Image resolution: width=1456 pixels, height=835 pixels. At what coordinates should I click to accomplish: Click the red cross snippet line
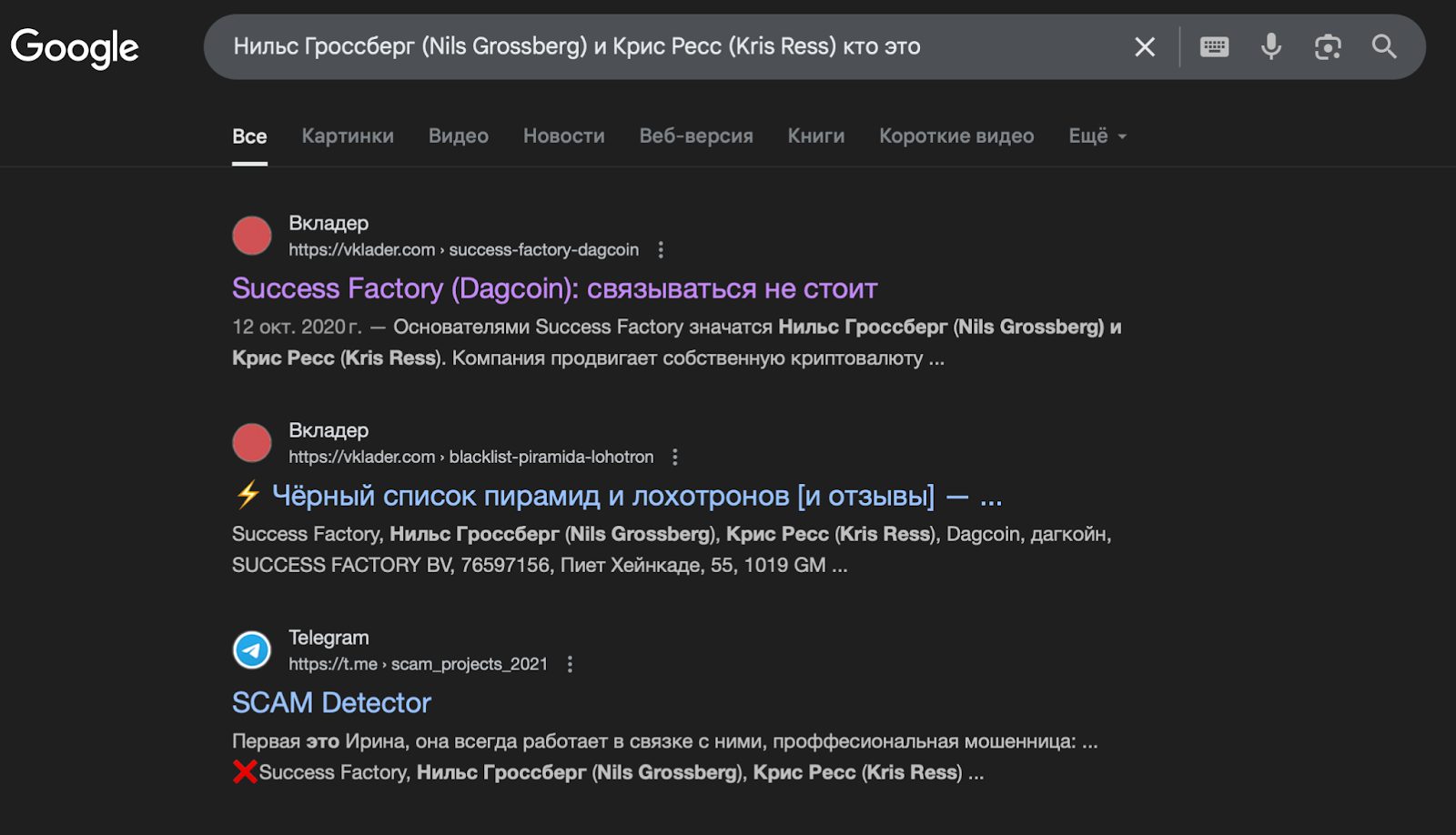(x=608, y=772)
